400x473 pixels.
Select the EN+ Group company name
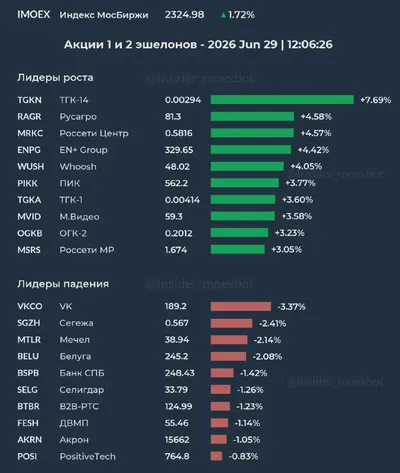[x=83, y=150]
